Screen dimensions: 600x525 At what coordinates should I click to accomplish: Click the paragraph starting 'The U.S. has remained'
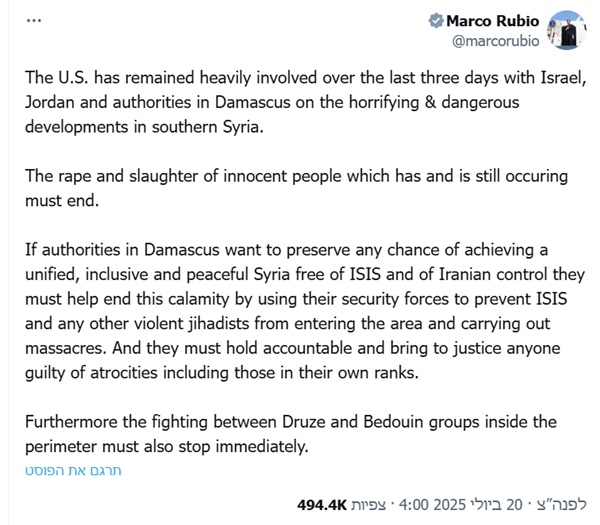306,102
